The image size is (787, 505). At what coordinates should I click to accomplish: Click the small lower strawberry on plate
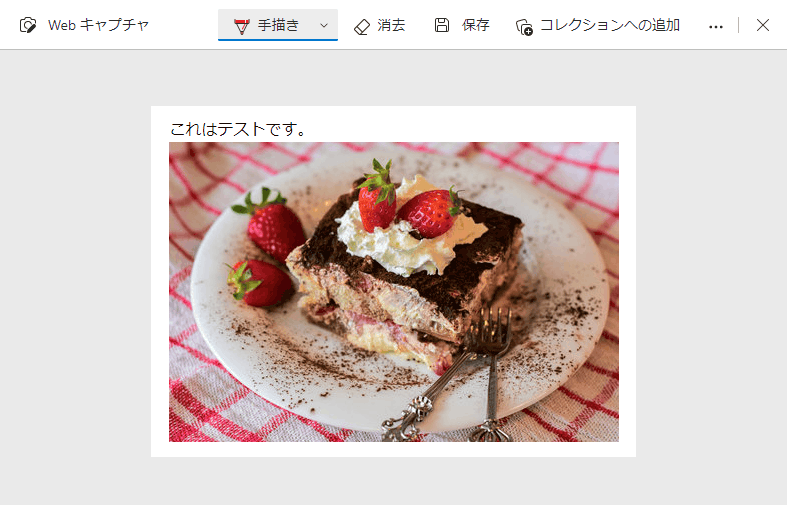click(x=258, y=283)
